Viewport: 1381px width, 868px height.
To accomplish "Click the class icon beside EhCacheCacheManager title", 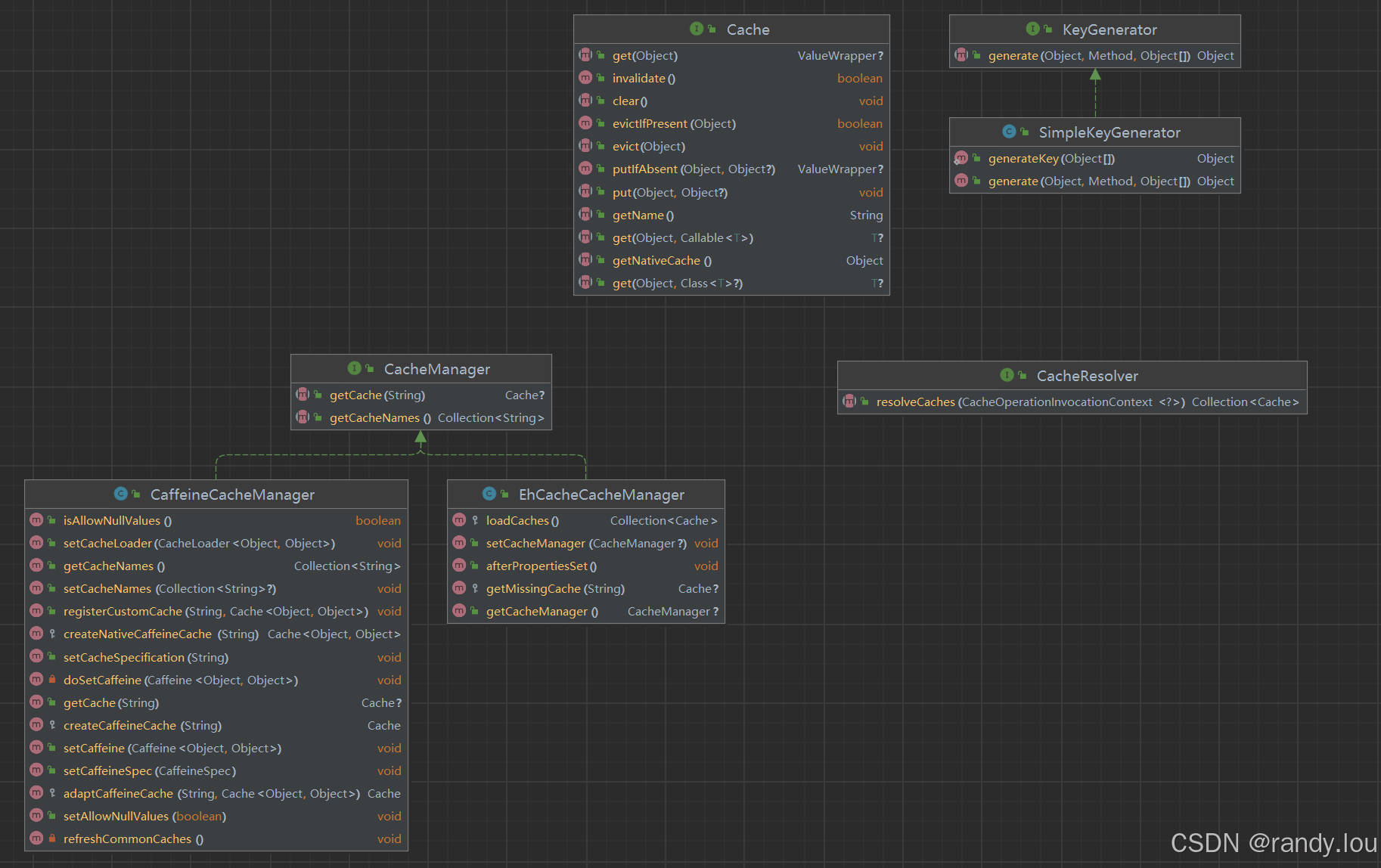I will (489, 494).
